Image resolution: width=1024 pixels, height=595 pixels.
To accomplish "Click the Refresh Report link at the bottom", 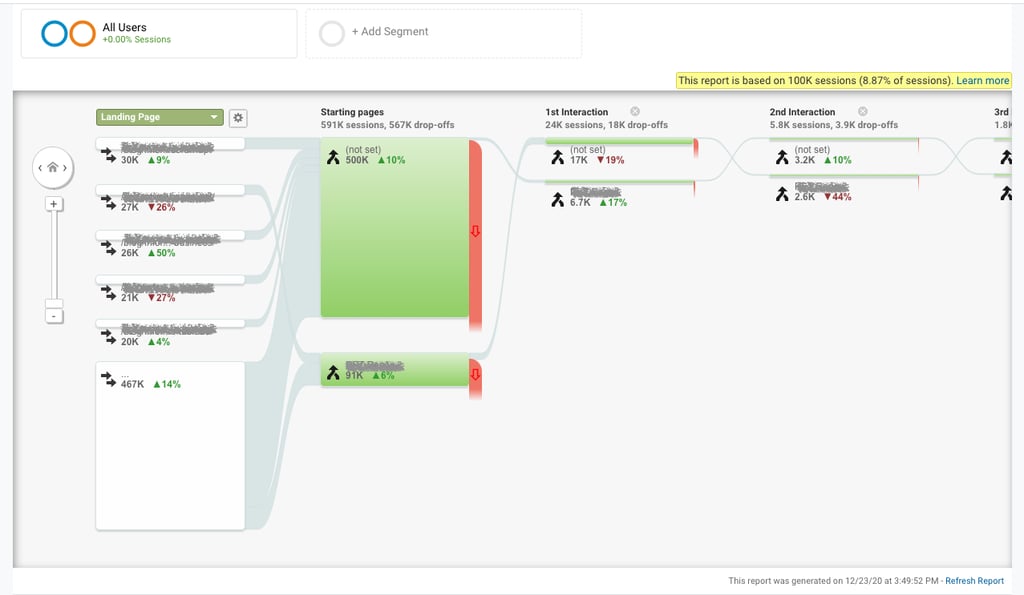I will click(974, 581).
